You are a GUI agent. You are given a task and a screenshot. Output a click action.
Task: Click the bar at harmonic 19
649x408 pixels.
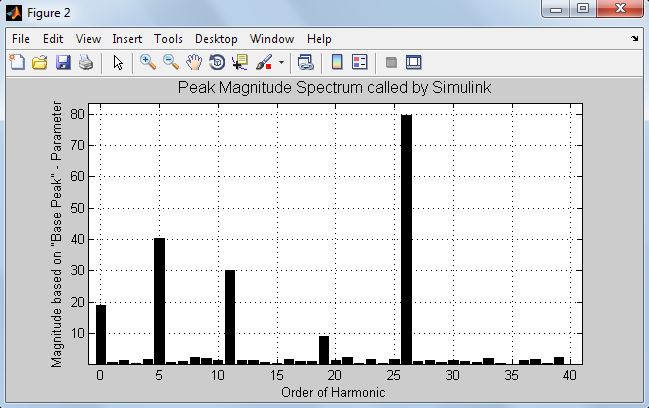(x=324, y=350)
